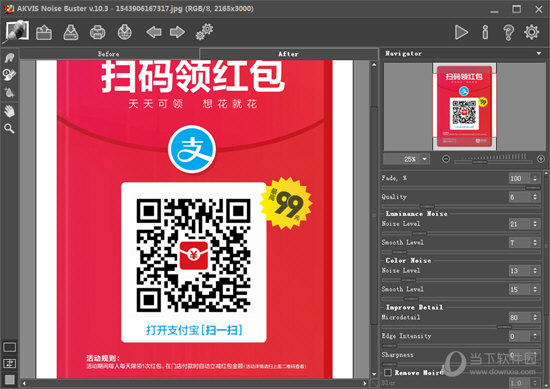This screenshot has height=389, width=550.
Task: Print the image with the printer icon
Action: coord(98,33)
